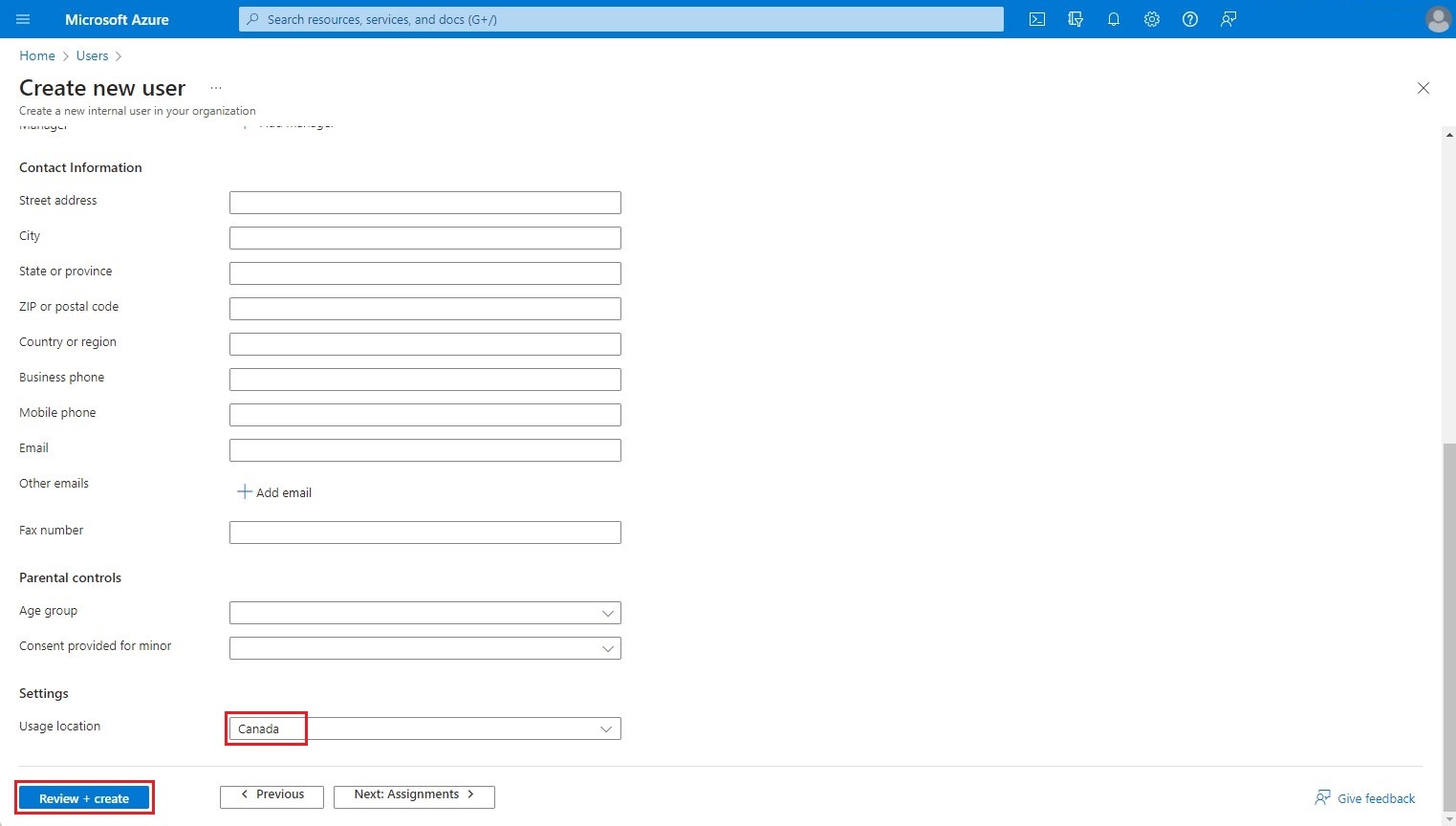Click the Add email plus icon

pos(244,491)
